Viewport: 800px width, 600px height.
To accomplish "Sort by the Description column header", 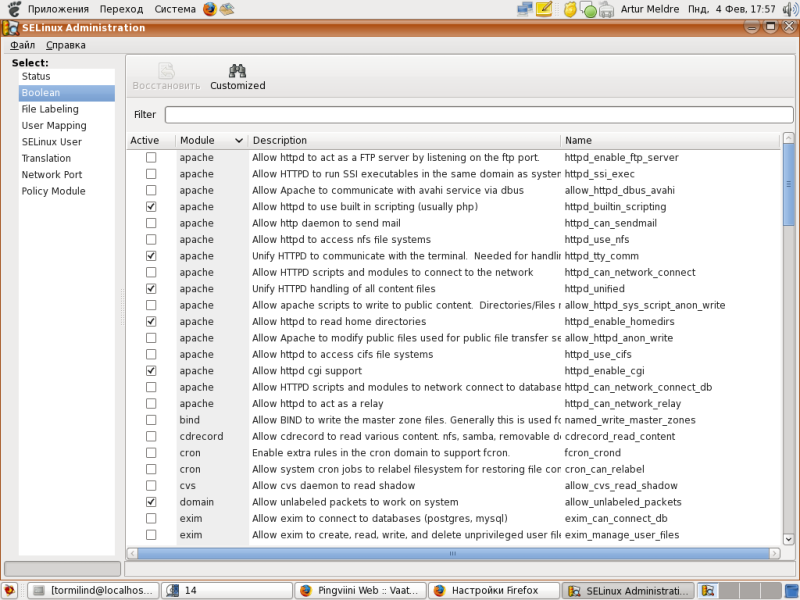I will coord(404,140).
